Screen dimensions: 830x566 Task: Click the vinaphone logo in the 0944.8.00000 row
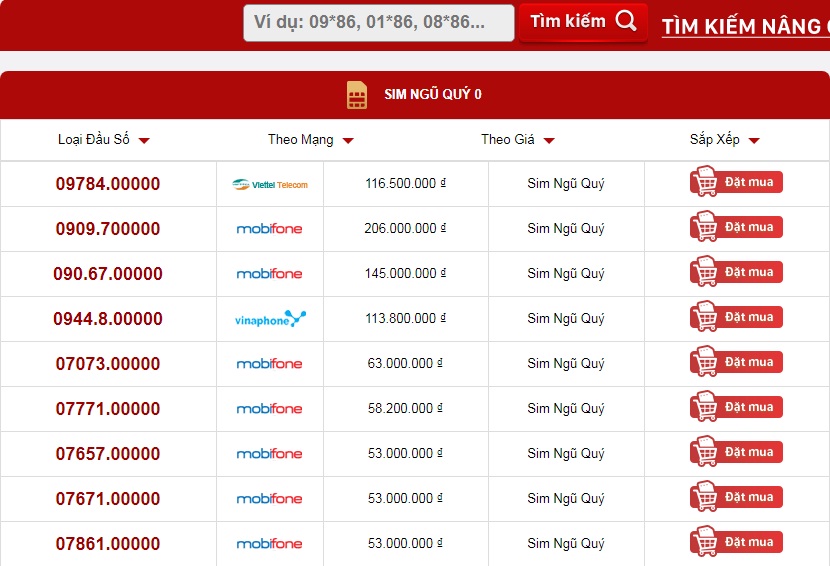coord(270,319)
